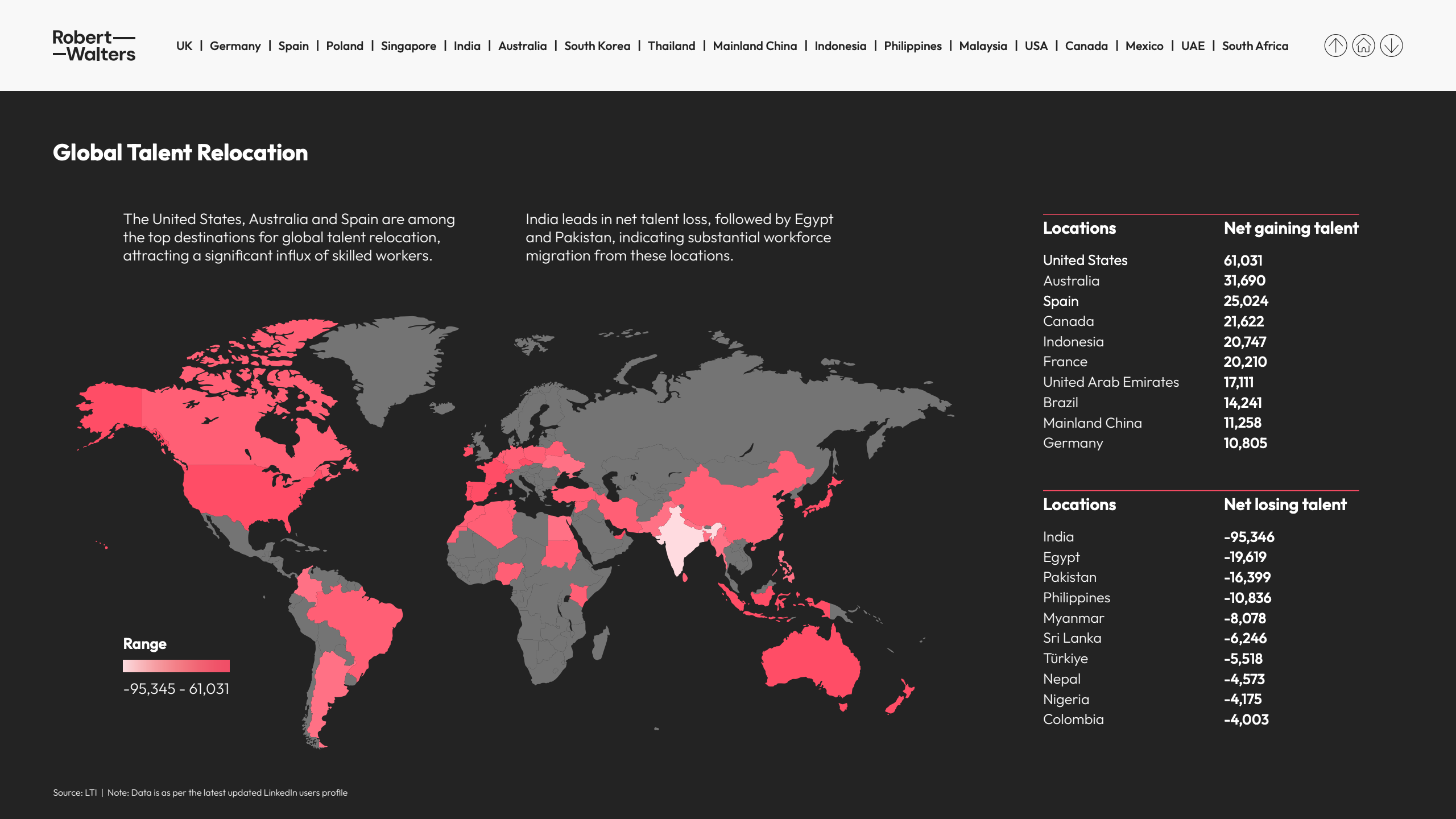Select Spain in the top navigation
Screen dimensions: 1456x819
coord(293,45)
